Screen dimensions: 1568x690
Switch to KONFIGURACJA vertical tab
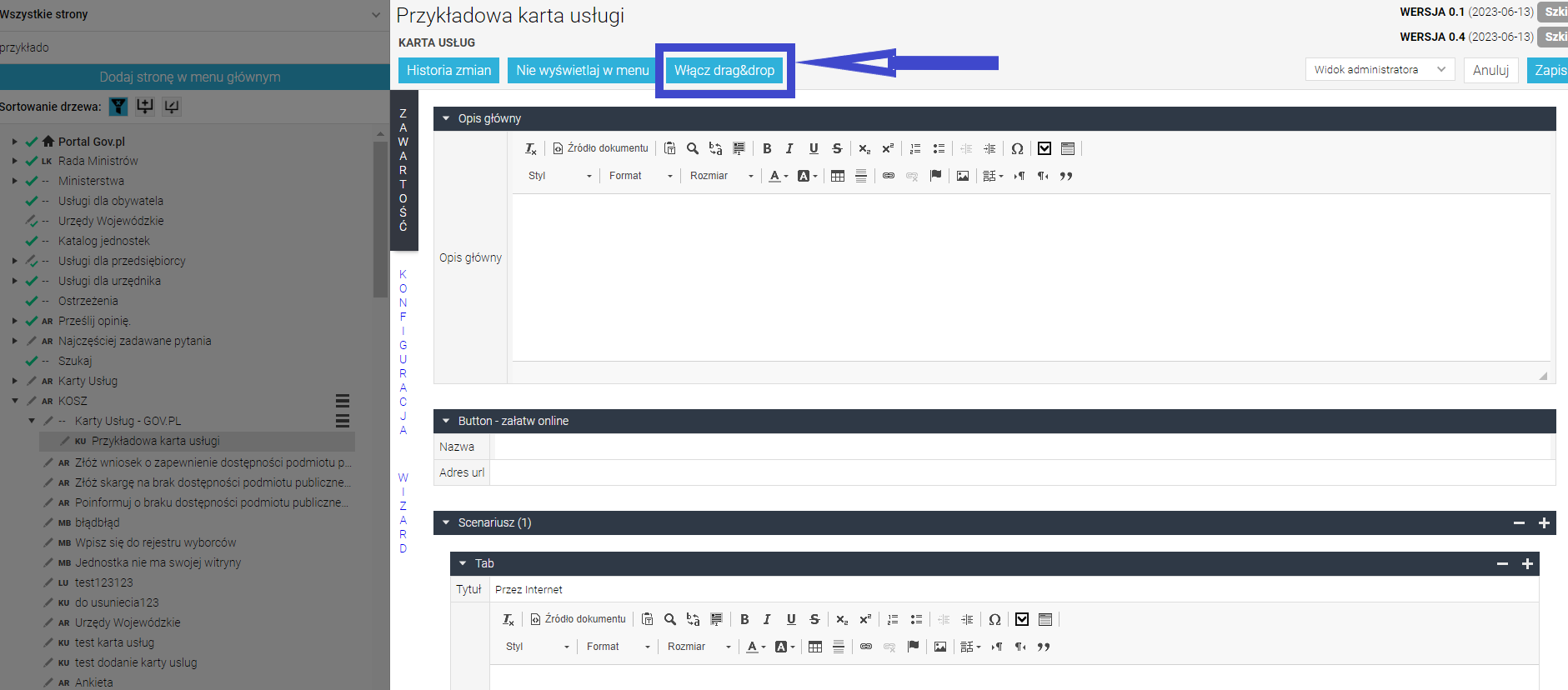[403, 352]
